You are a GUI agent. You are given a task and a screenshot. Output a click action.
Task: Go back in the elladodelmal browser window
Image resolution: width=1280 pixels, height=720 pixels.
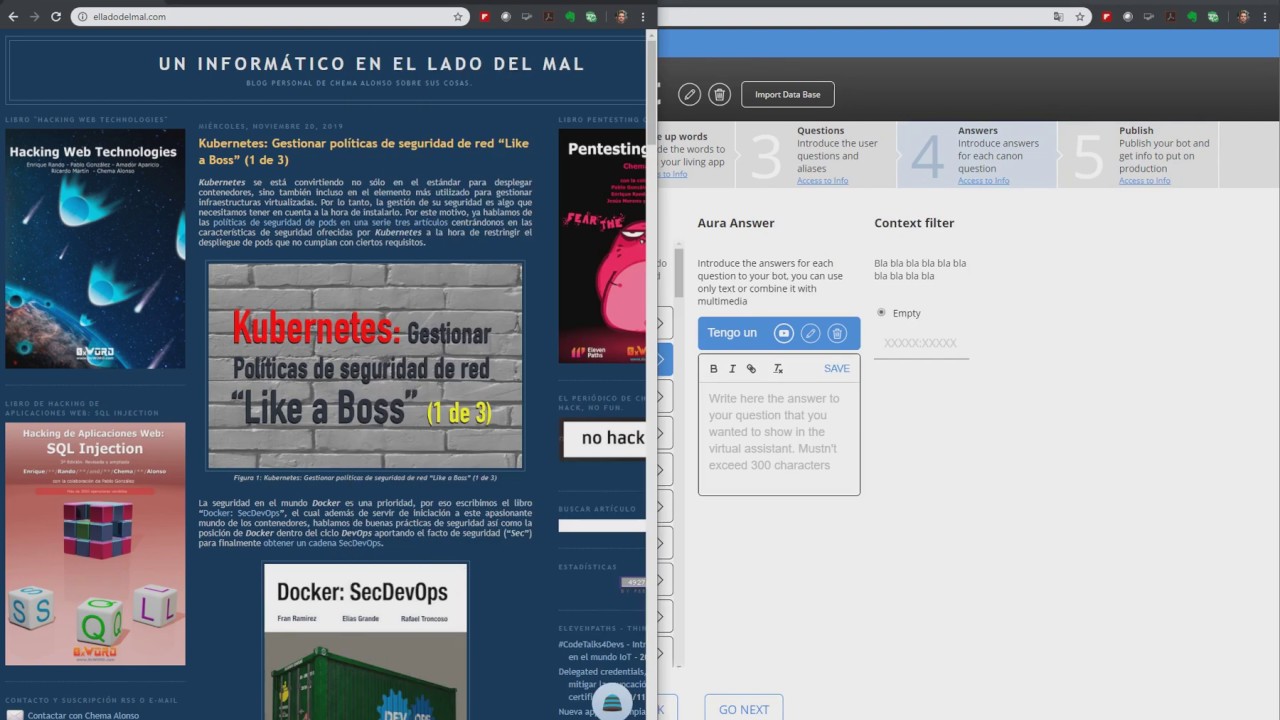click(14, 17)
